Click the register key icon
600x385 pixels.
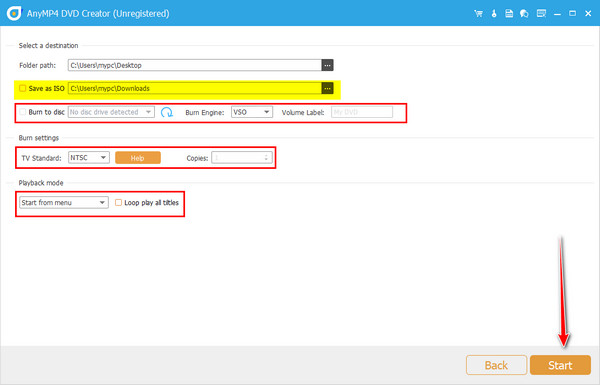494,14
